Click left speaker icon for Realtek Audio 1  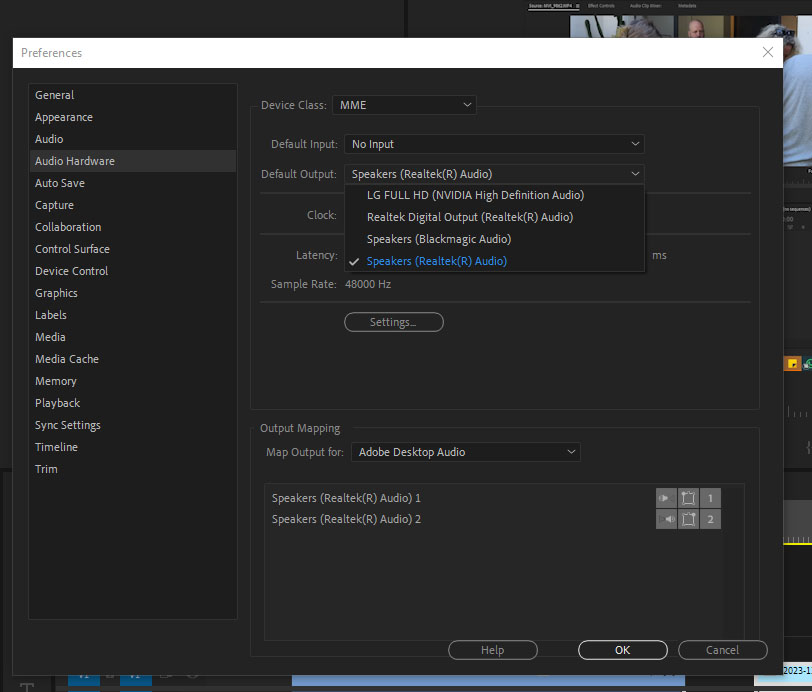[666, 498]
